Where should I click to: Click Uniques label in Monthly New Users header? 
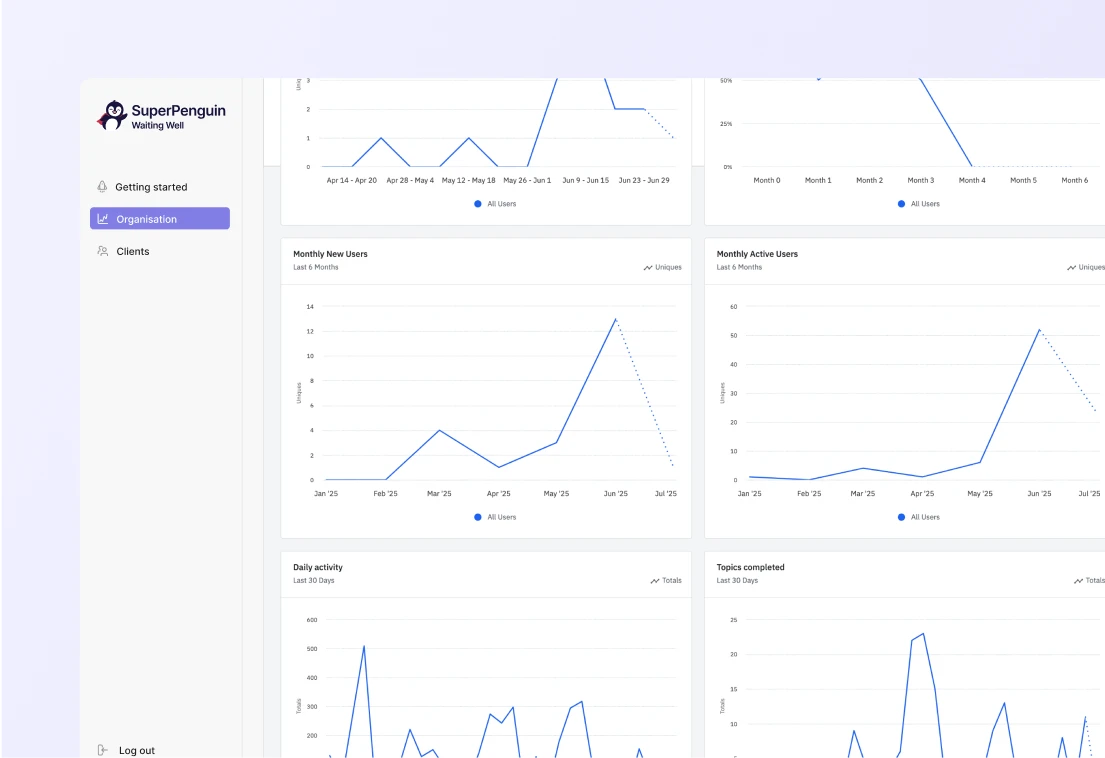[x=668, y=267]
